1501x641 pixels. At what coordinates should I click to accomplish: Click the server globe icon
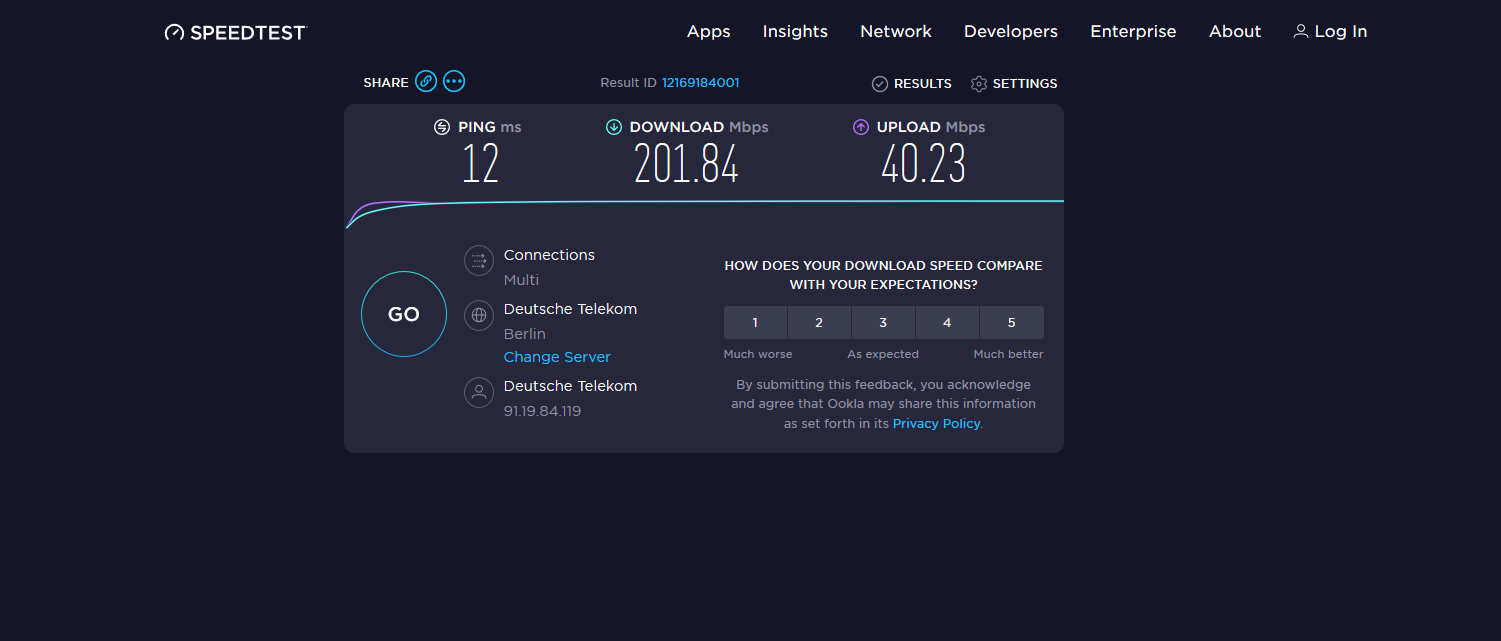(479, 315)
